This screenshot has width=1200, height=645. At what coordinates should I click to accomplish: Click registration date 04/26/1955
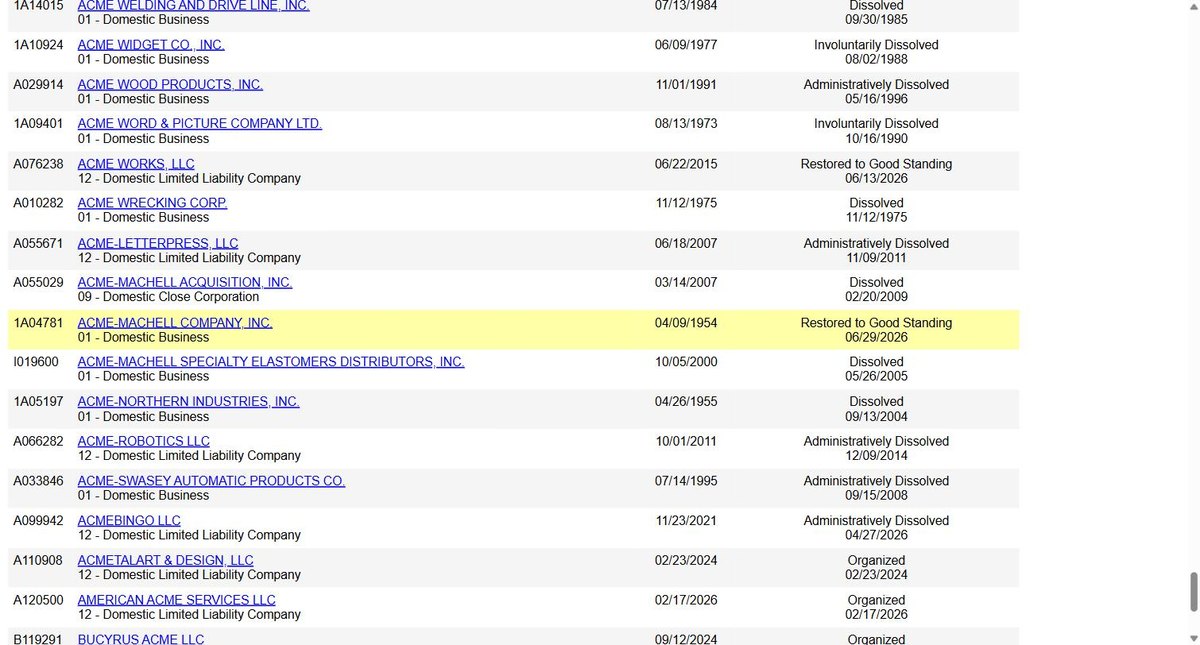pyautogui.click(x=686, y=402)
